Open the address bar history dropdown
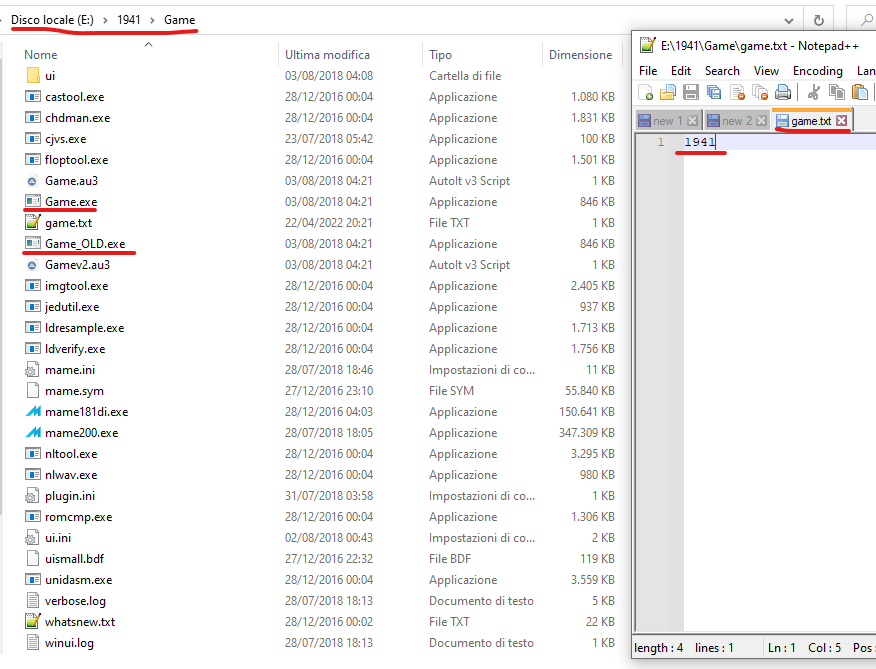This screenshot has height=669, width=876. [x=789, y=21]
